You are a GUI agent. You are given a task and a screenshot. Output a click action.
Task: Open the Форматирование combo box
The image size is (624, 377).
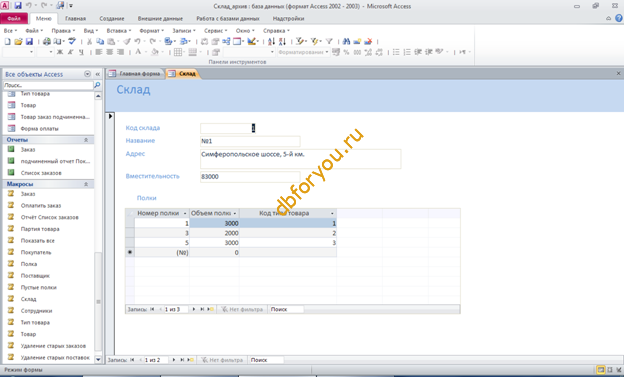click(x=303, y=52)
